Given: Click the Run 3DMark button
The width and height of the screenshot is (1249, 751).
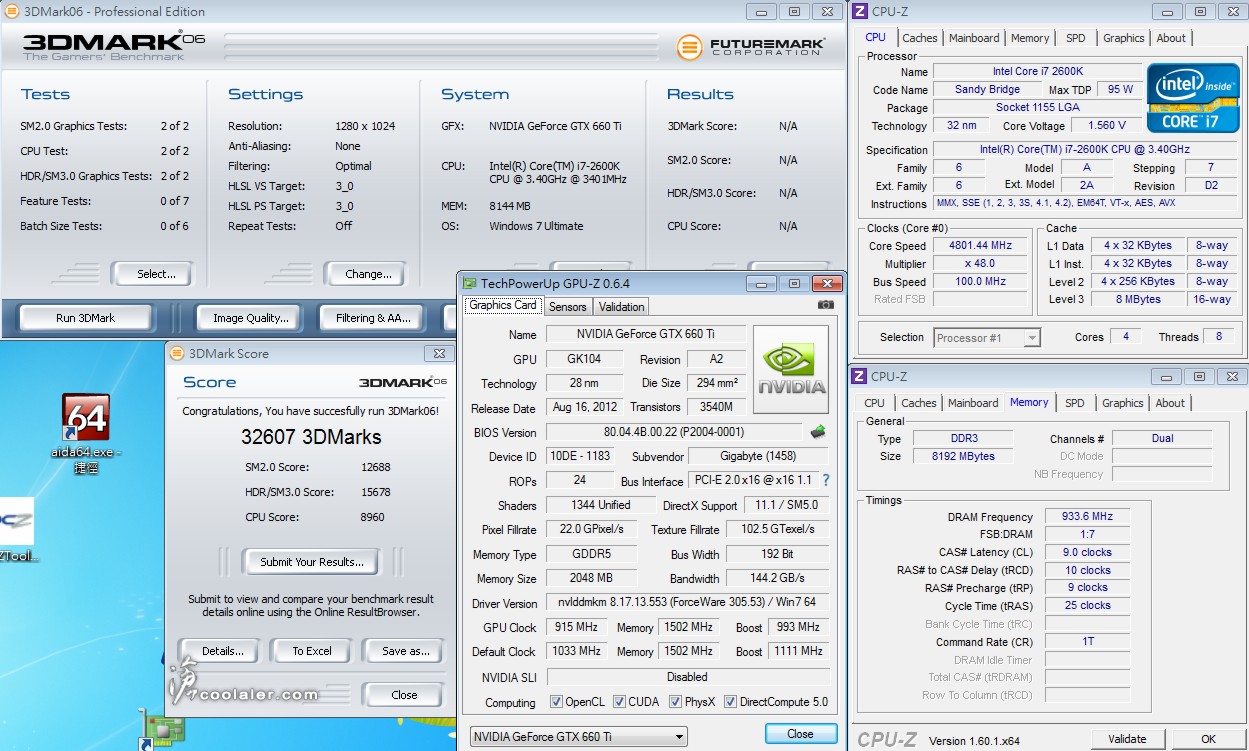Looking at the screenshot, I should click(x=85, y=318).
